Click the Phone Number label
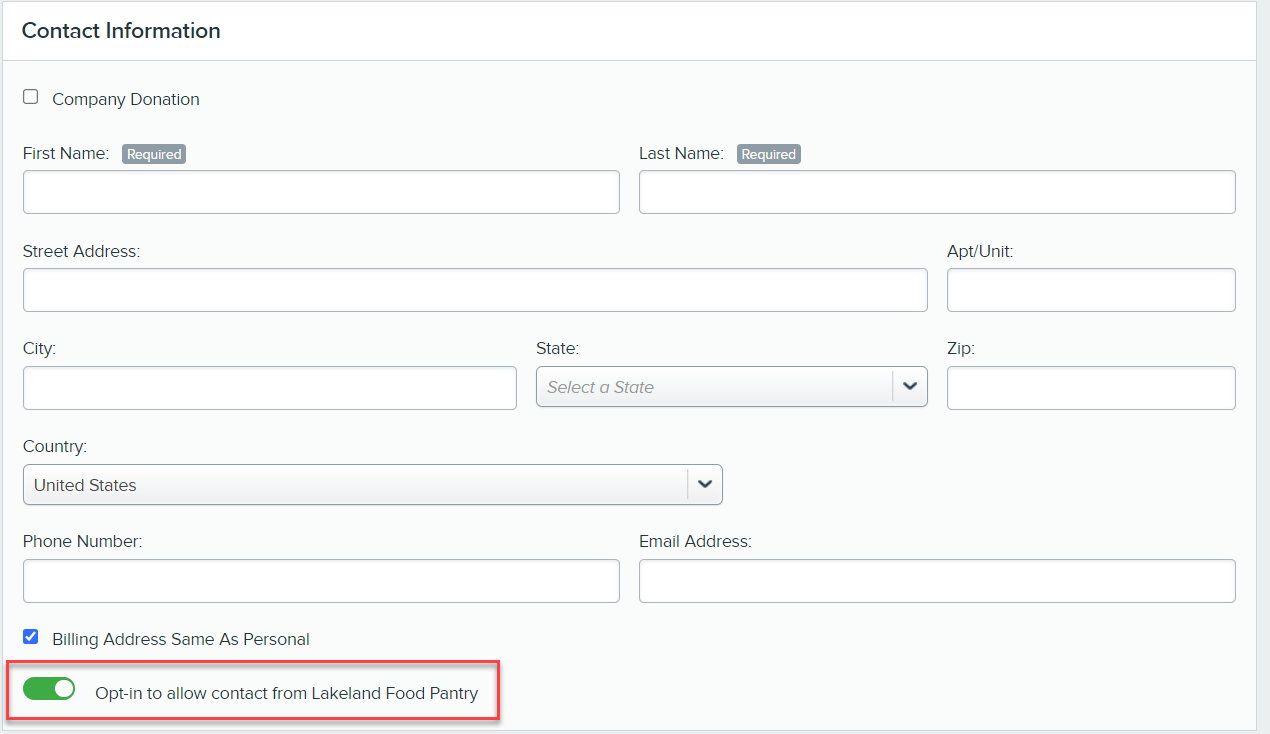1270x734 pixels. coord(82,541)
